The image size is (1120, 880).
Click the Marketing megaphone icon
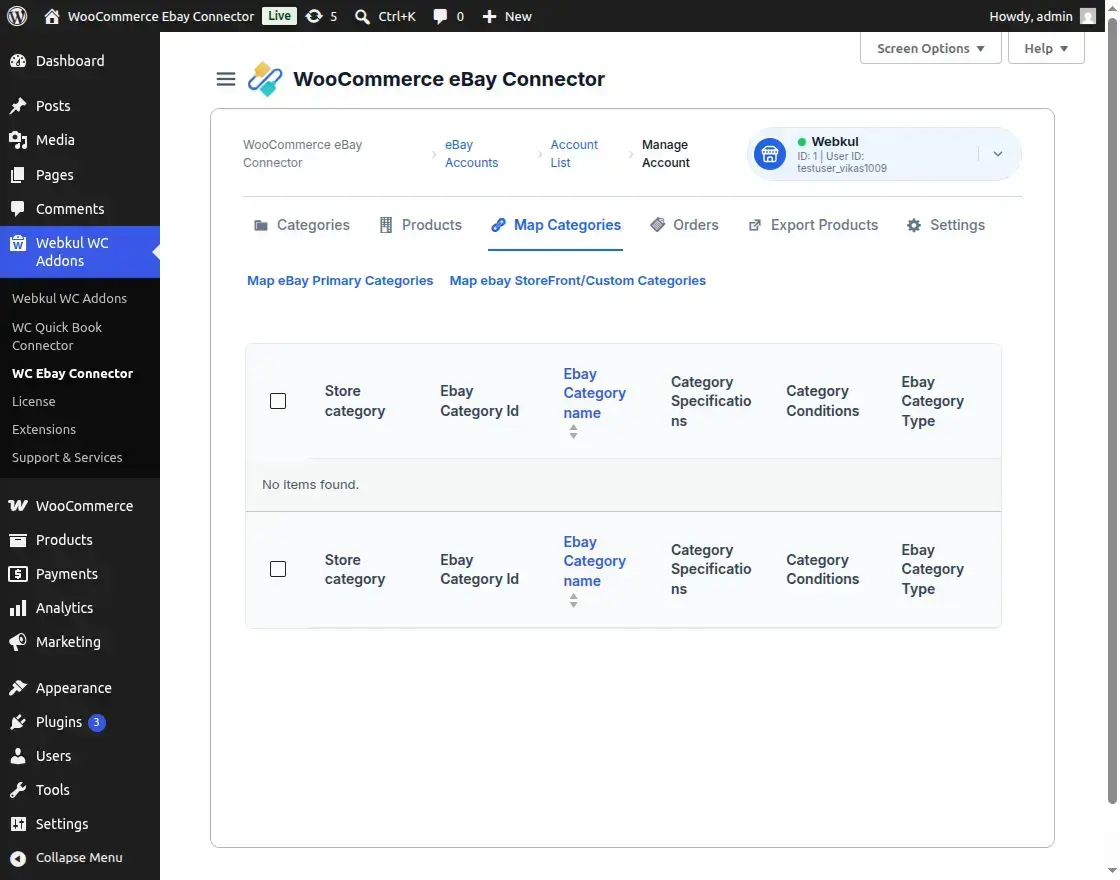(x=18, y=641)
